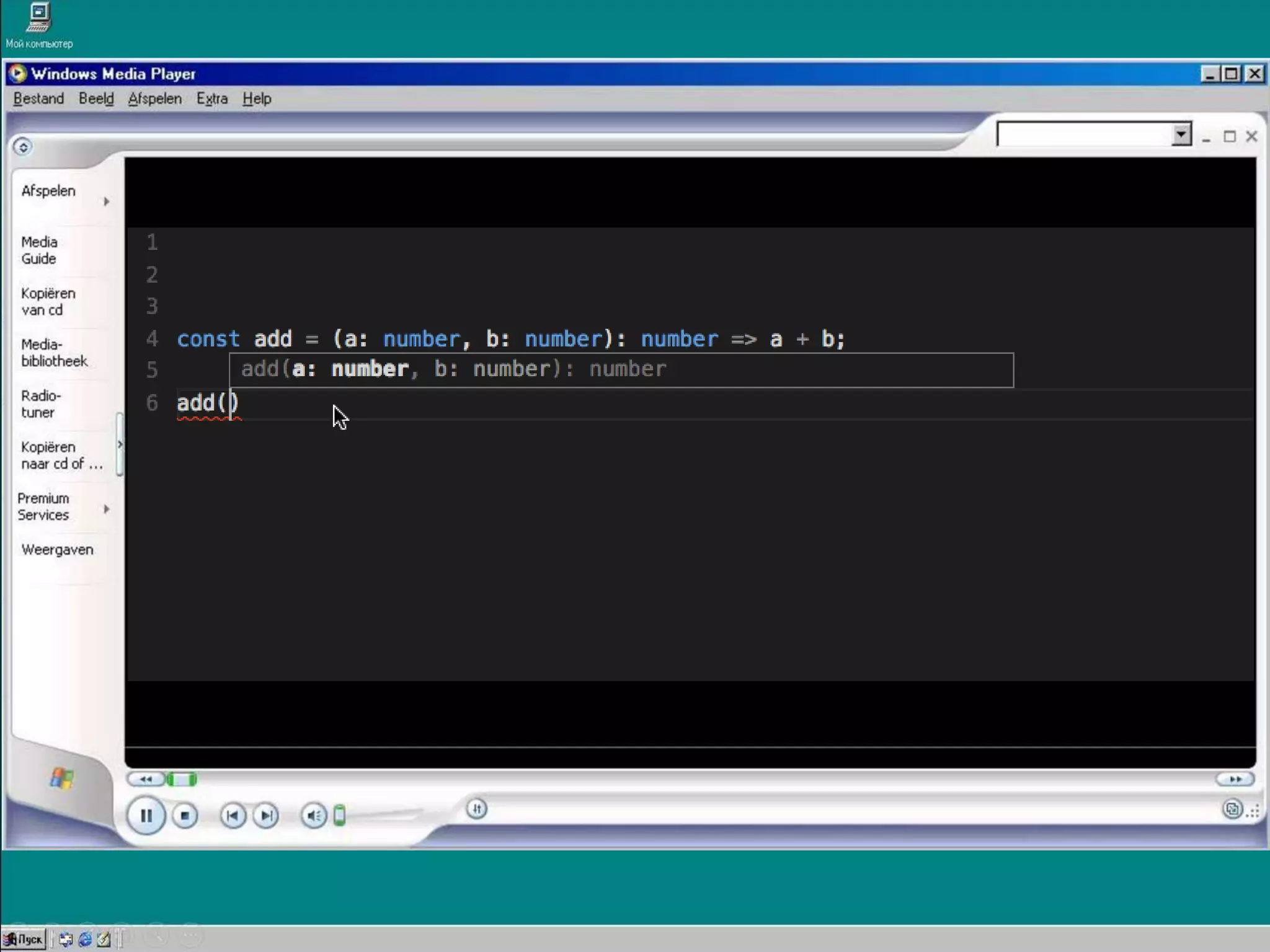The height and width of the screenshot is (952, 1270).
Task: Switch to skin mode with bottom-right icon
Action: click(x=1232, y=809)
